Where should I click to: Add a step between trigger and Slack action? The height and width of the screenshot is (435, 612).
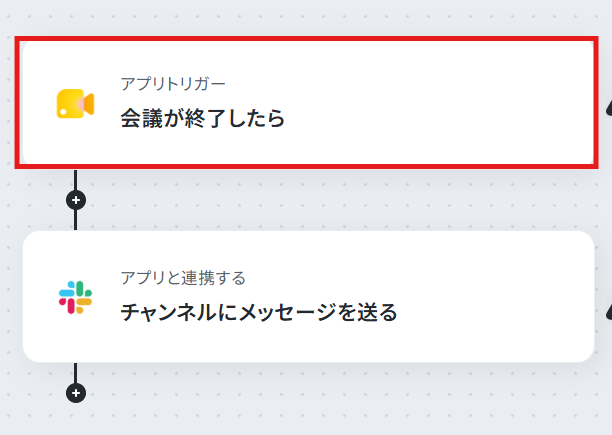click(76, 200)
